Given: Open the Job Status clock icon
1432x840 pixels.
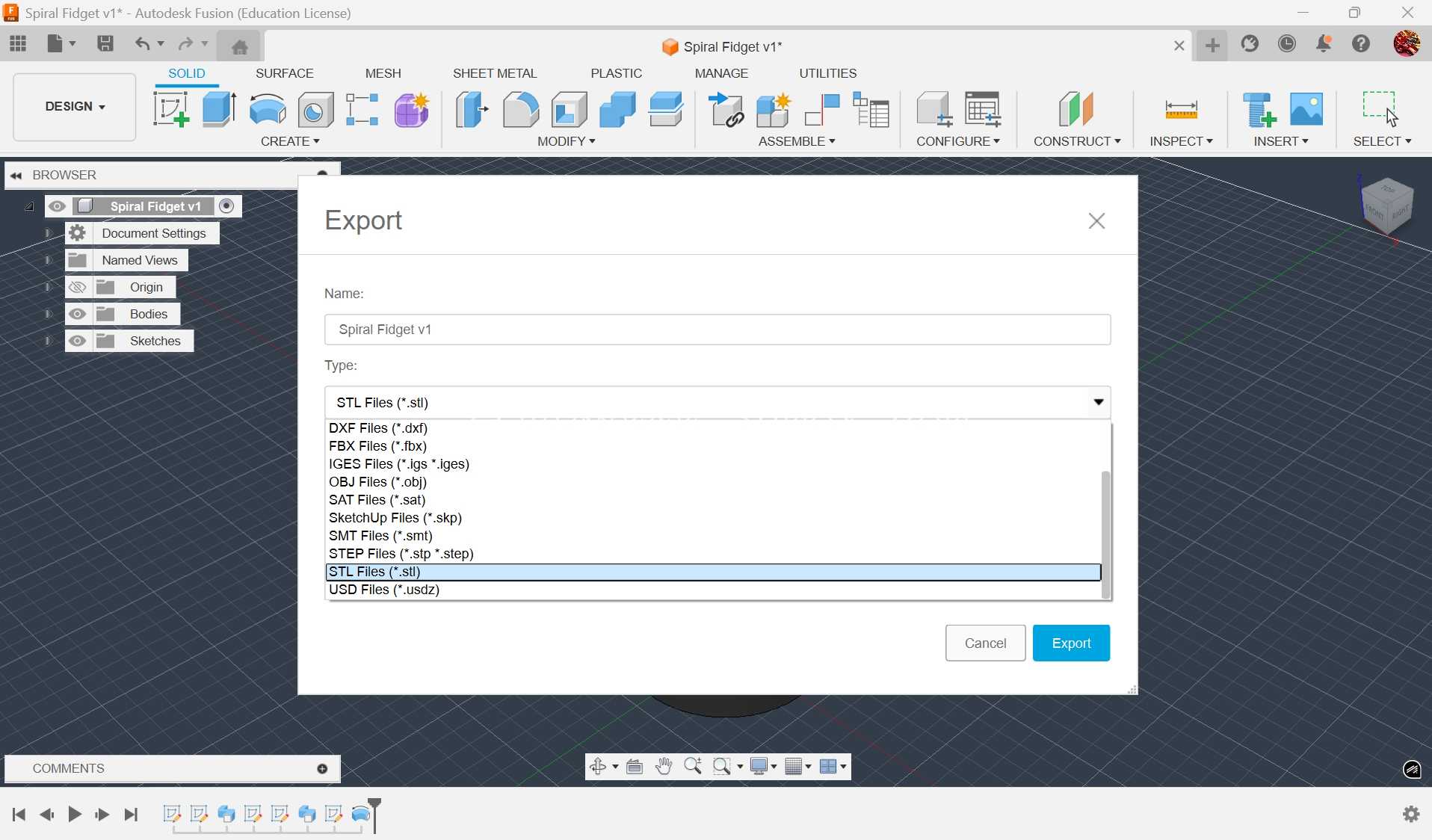Looking at the screenshot, I should pyautogui.click(x=1287, y=43).
